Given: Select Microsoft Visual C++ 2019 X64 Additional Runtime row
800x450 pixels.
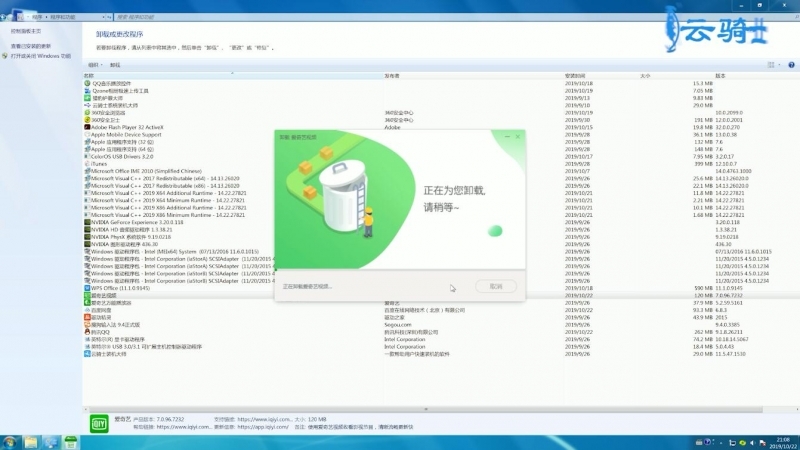Looking at the screenshot, I should (x=441, y=193).
